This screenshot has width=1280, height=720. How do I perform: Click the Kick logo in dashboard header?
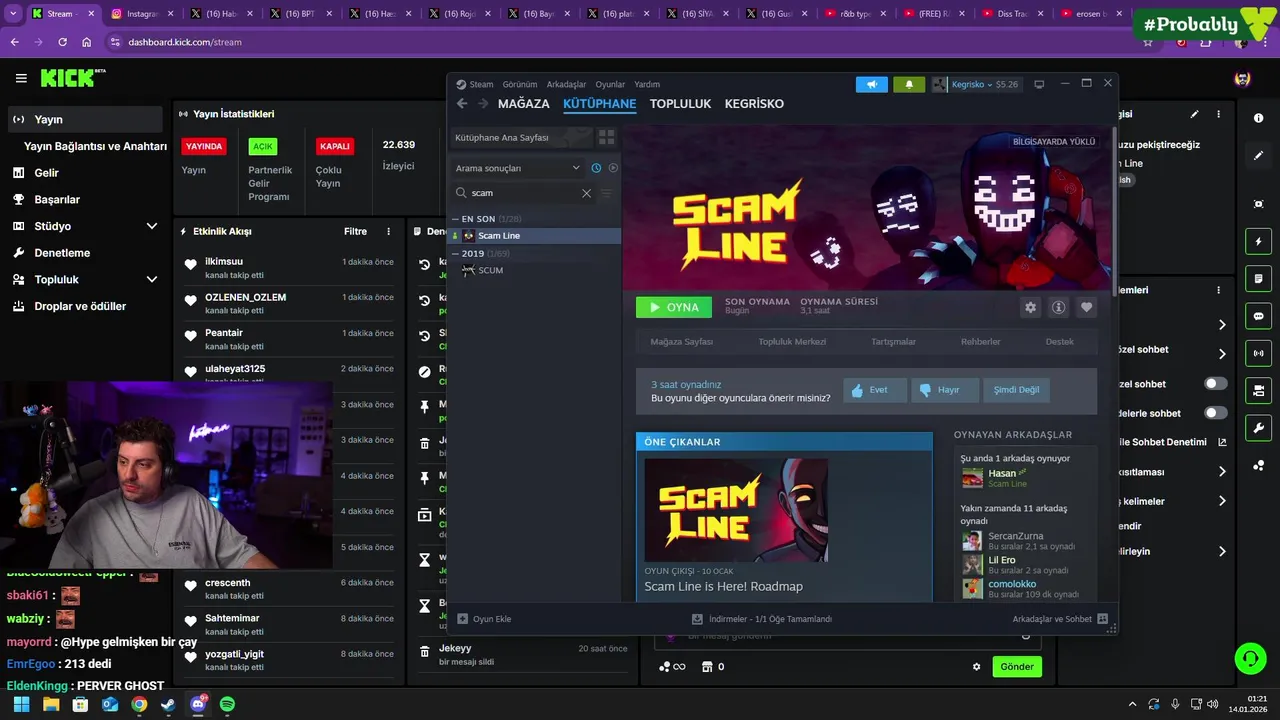point(73,78)
